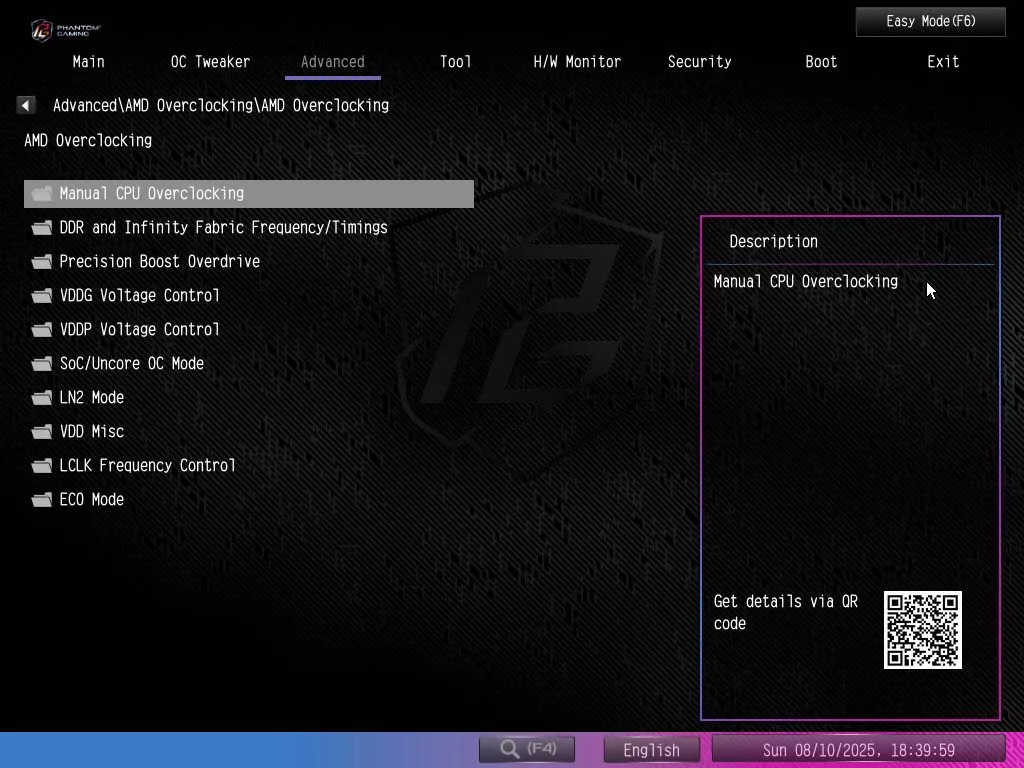The width and height of the screenshot is (1024, 768).
Task: Click the Advanced\AMD Overclocking breadcrumb path
Action: pyautogui.click(x=221, y=105)
